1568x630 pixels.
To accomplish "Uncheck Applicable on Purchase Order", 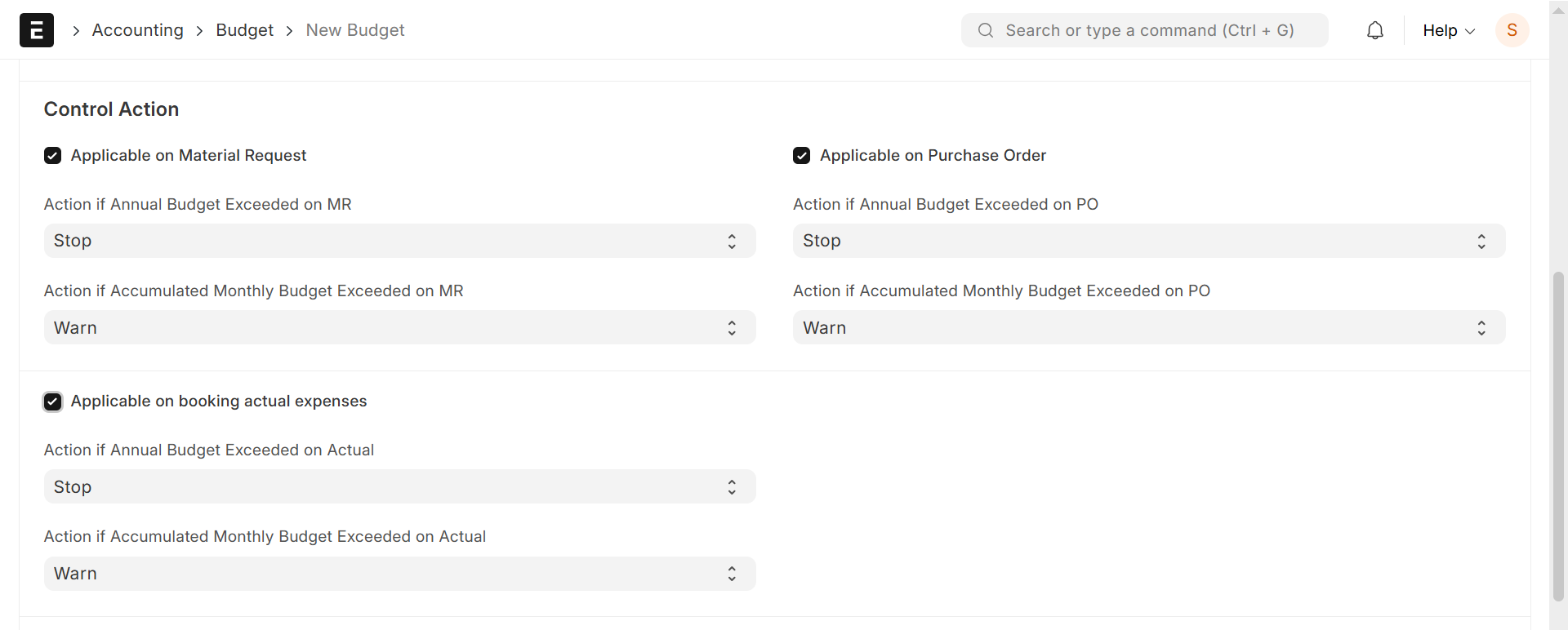I will [802, 156].
